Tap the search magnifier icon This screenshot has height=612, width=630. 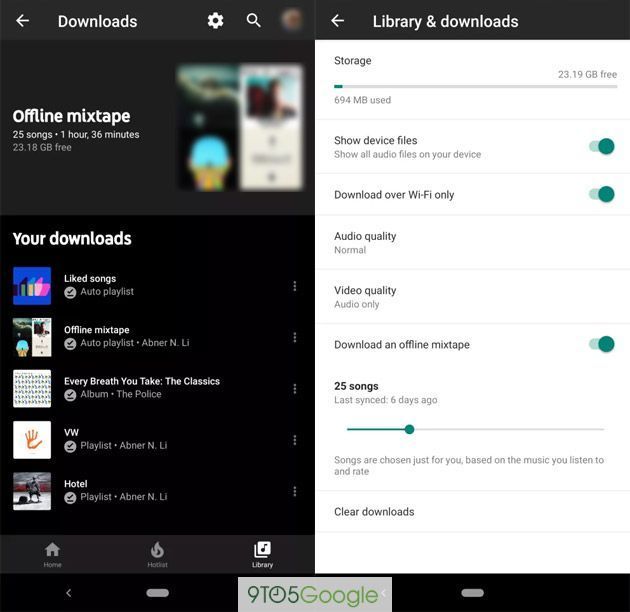pyautogui.click(x=254, y=21)
